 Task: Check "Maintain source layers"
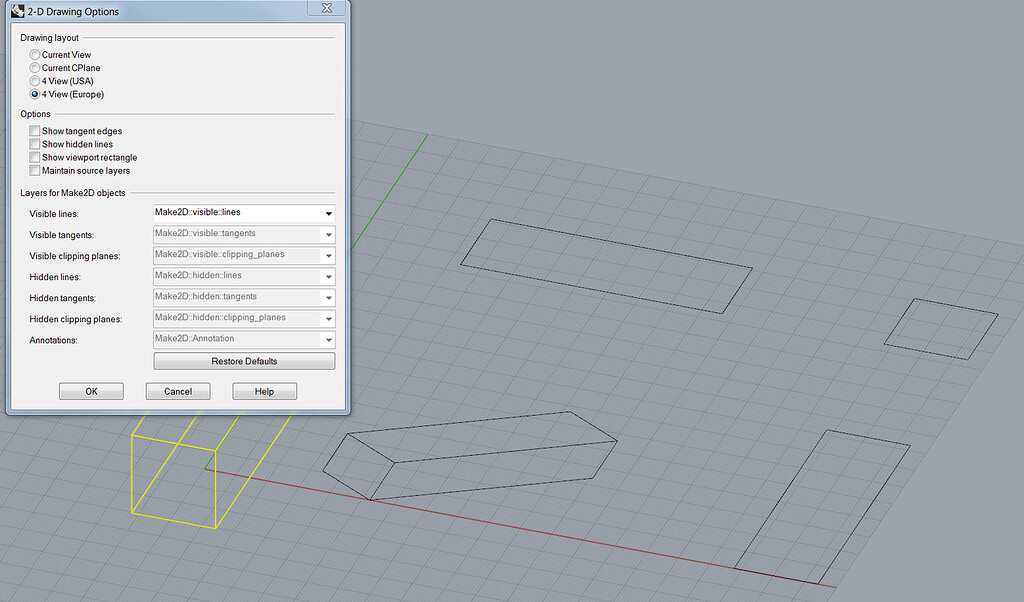point(35,170)
